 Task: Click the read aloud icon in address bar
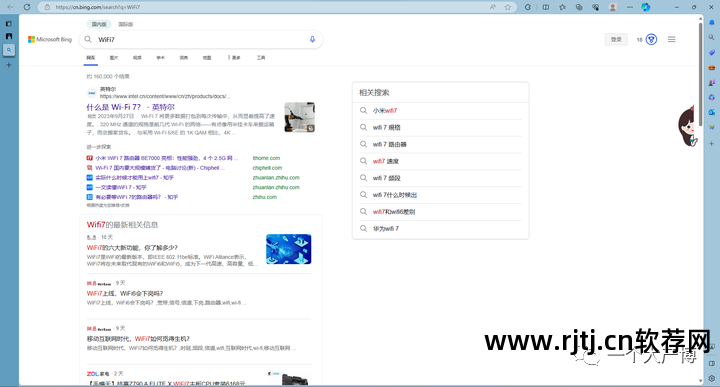tap(493, 7)
